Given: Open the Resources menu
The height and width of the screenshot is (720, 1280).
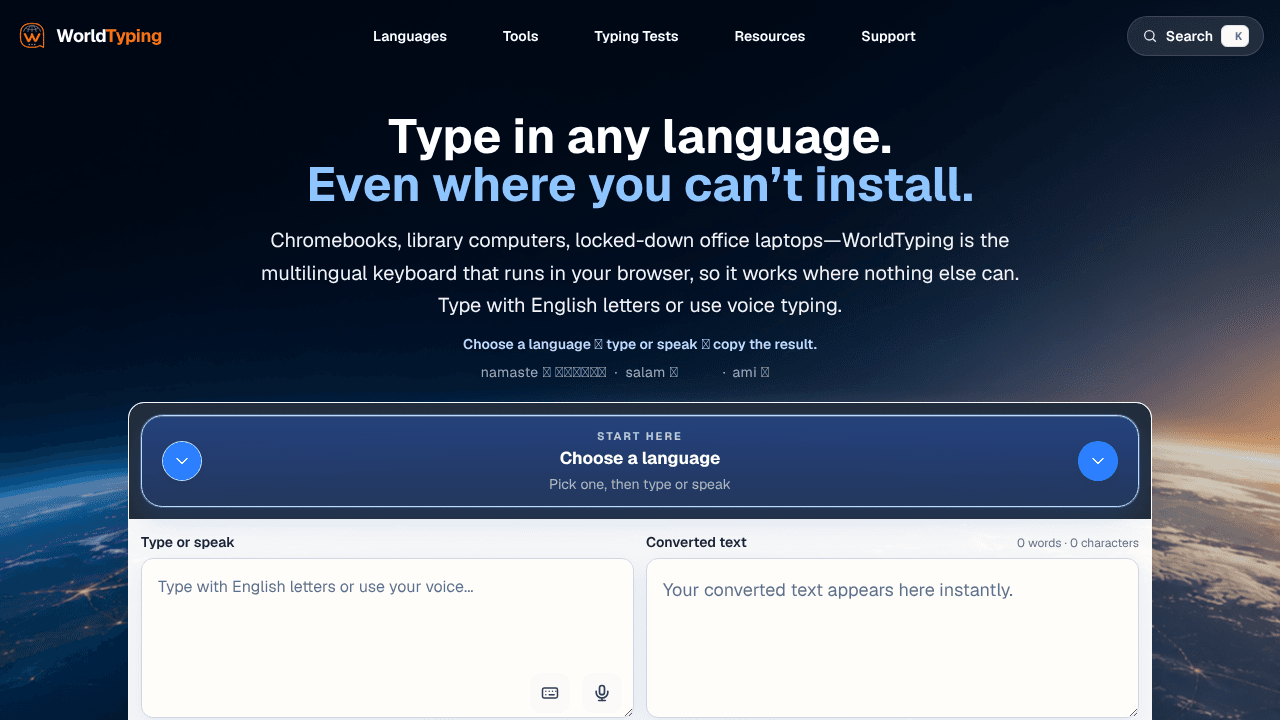Looking at the screenshot, I should pos(770,36).
